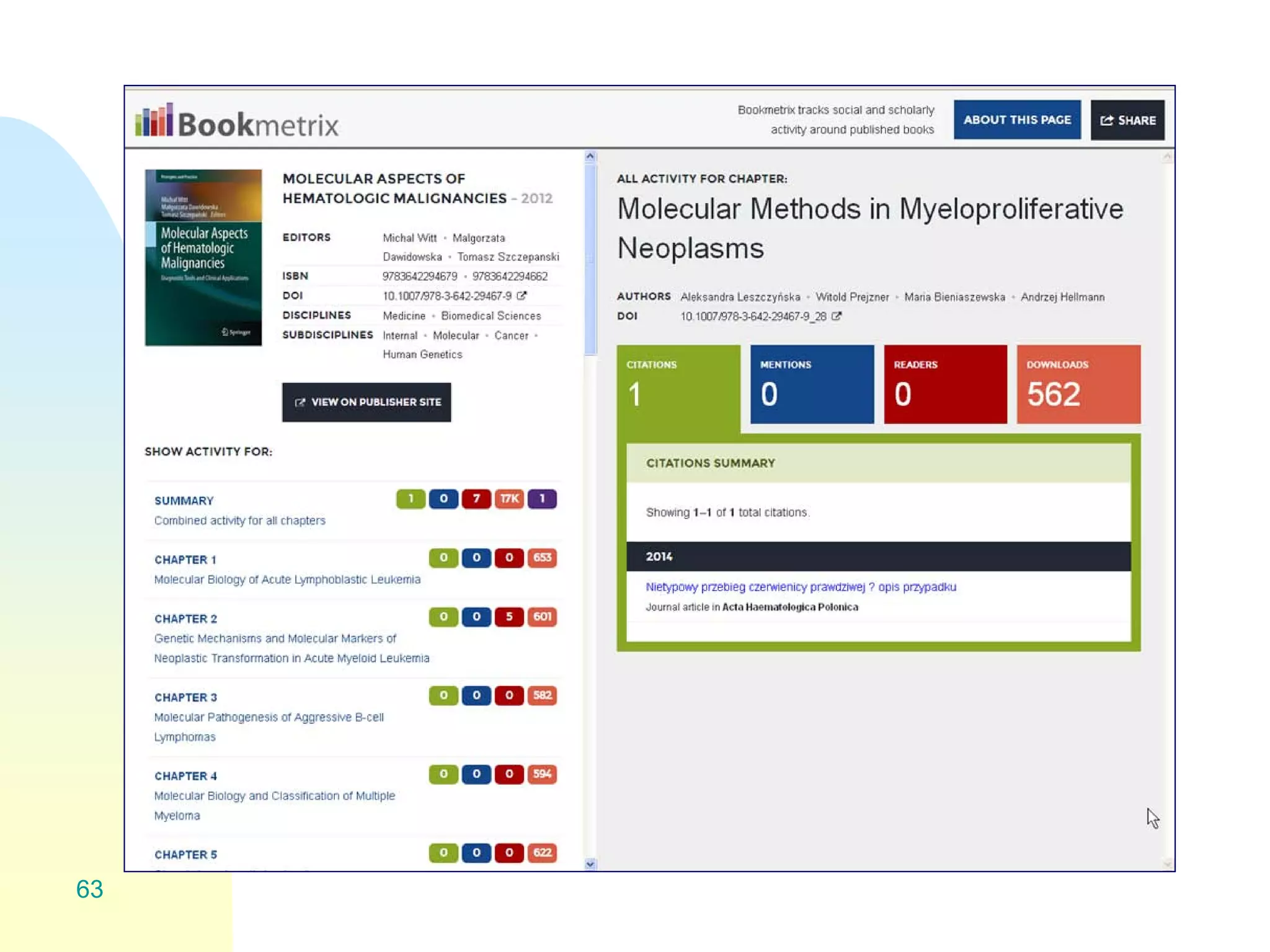Click View on Publisher Site button
Image resolution: width=1270 pixels, height=952 pixels.
click(x=366, y=402)
